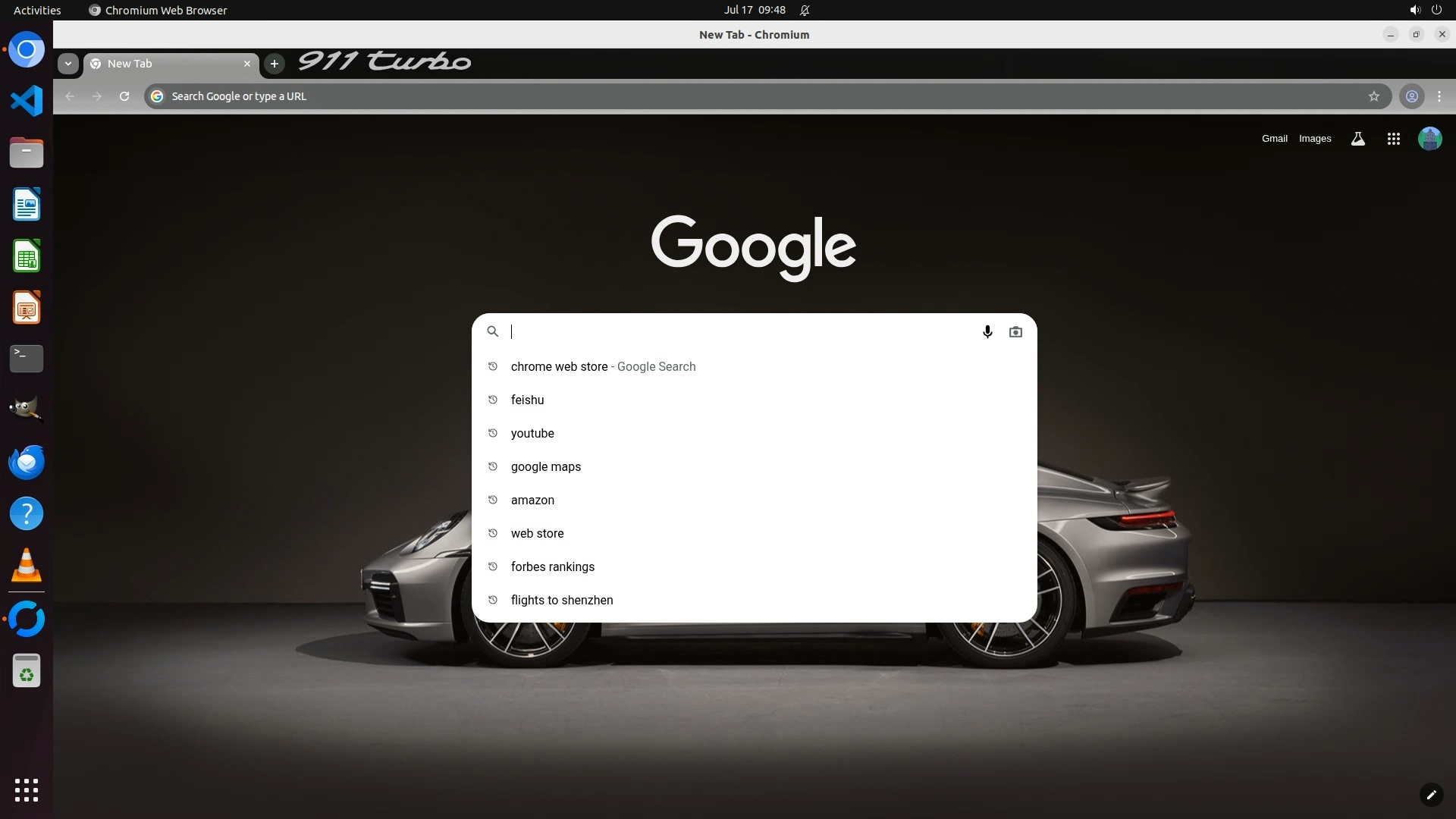Image resolution: width=1456 pixels, height=819 pixels.
Task: Open the Chromium profile icon in the toolbar
Action: pos(1411,96)
